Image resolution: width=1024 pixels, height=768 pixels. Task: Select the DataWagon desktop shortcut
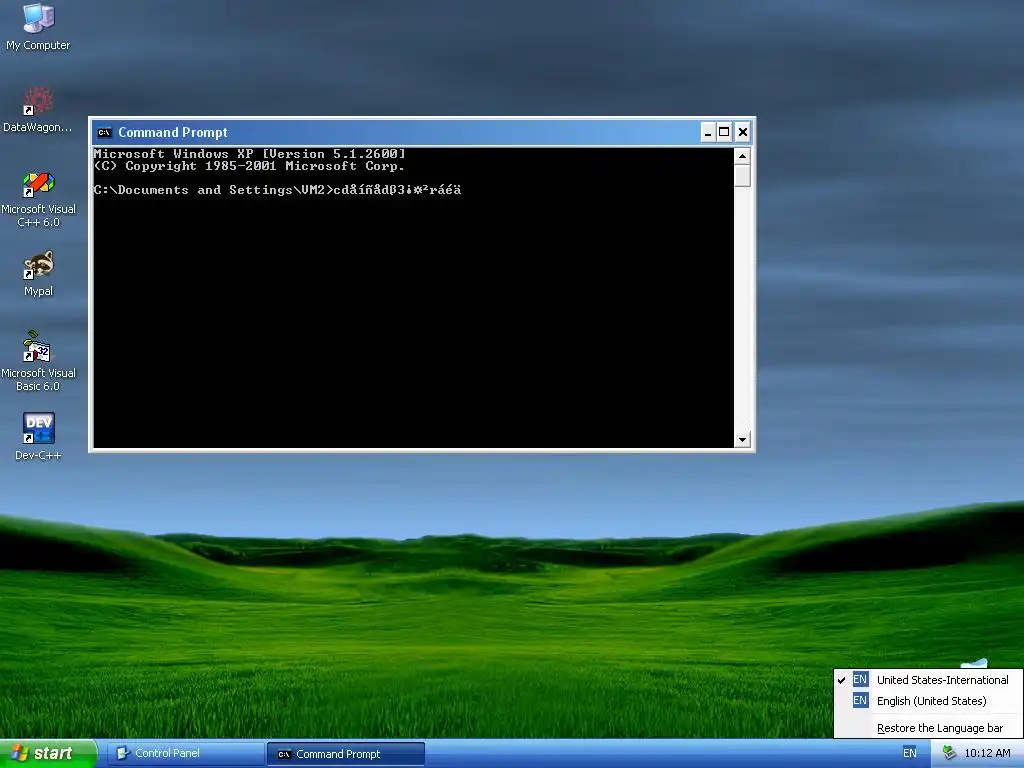tap(38, 110)
